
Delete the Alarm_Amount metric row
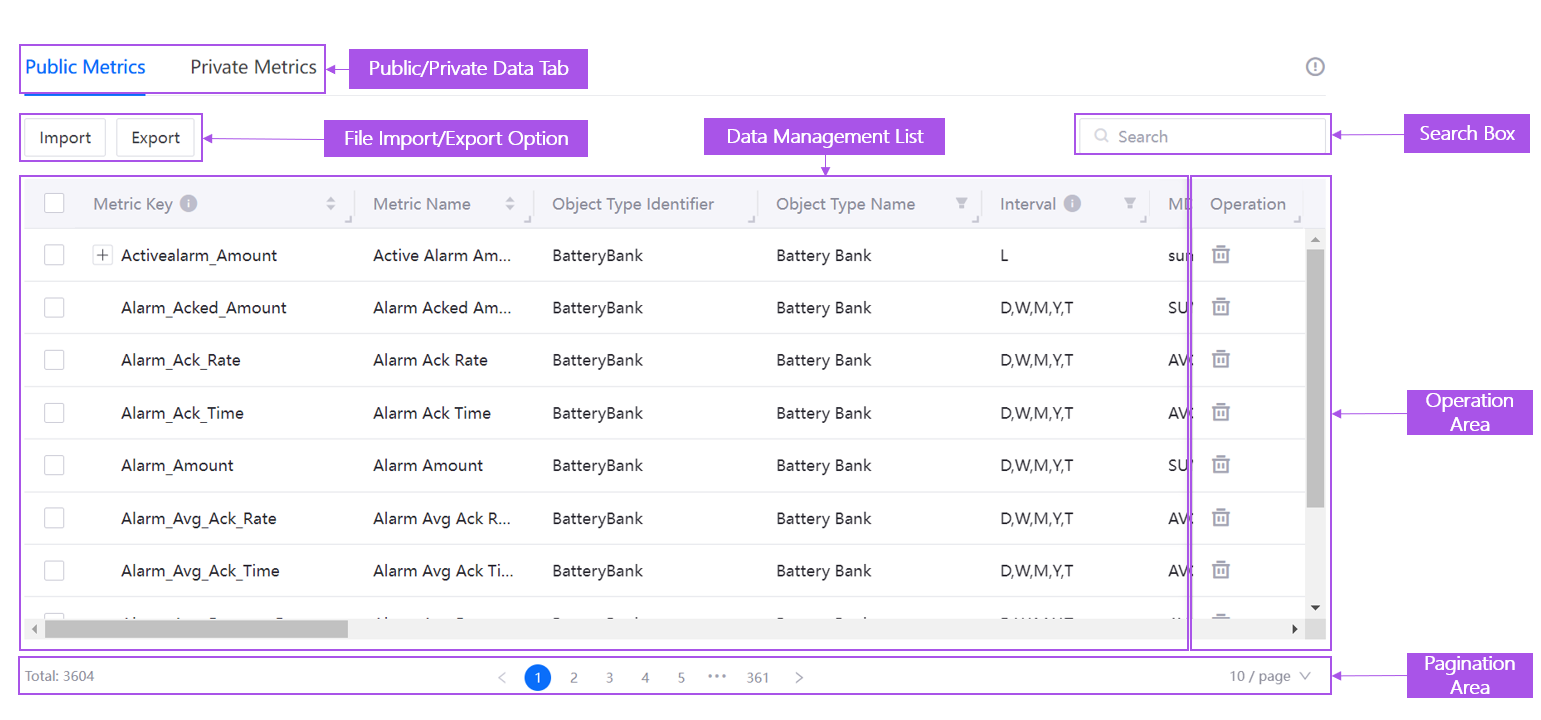1221,464
